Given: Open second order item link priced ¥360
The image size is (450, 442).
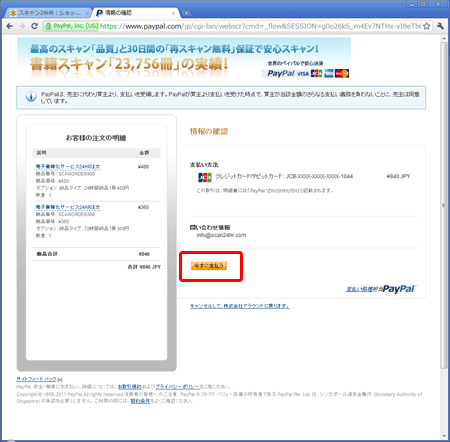Looking at the screenshot, I should pos(68,207).
